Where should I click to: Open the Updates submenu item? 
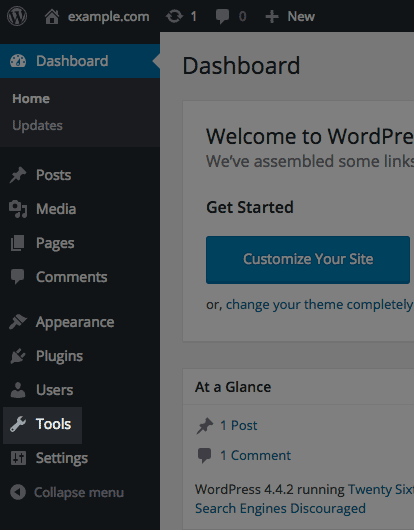(38, 125)
